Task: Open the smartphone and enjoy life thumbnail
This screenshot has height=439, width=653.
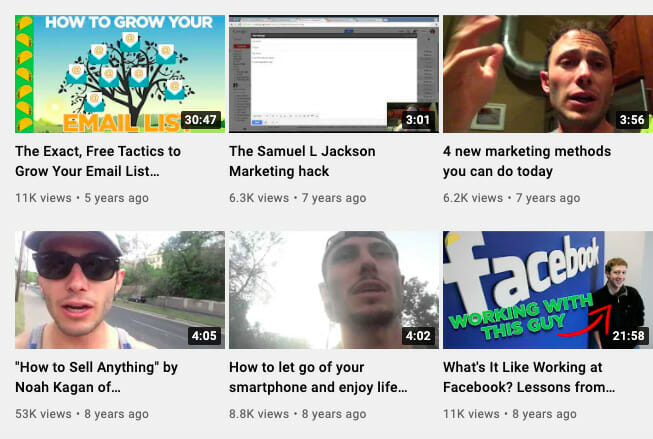Action: (x=334, y=290)
